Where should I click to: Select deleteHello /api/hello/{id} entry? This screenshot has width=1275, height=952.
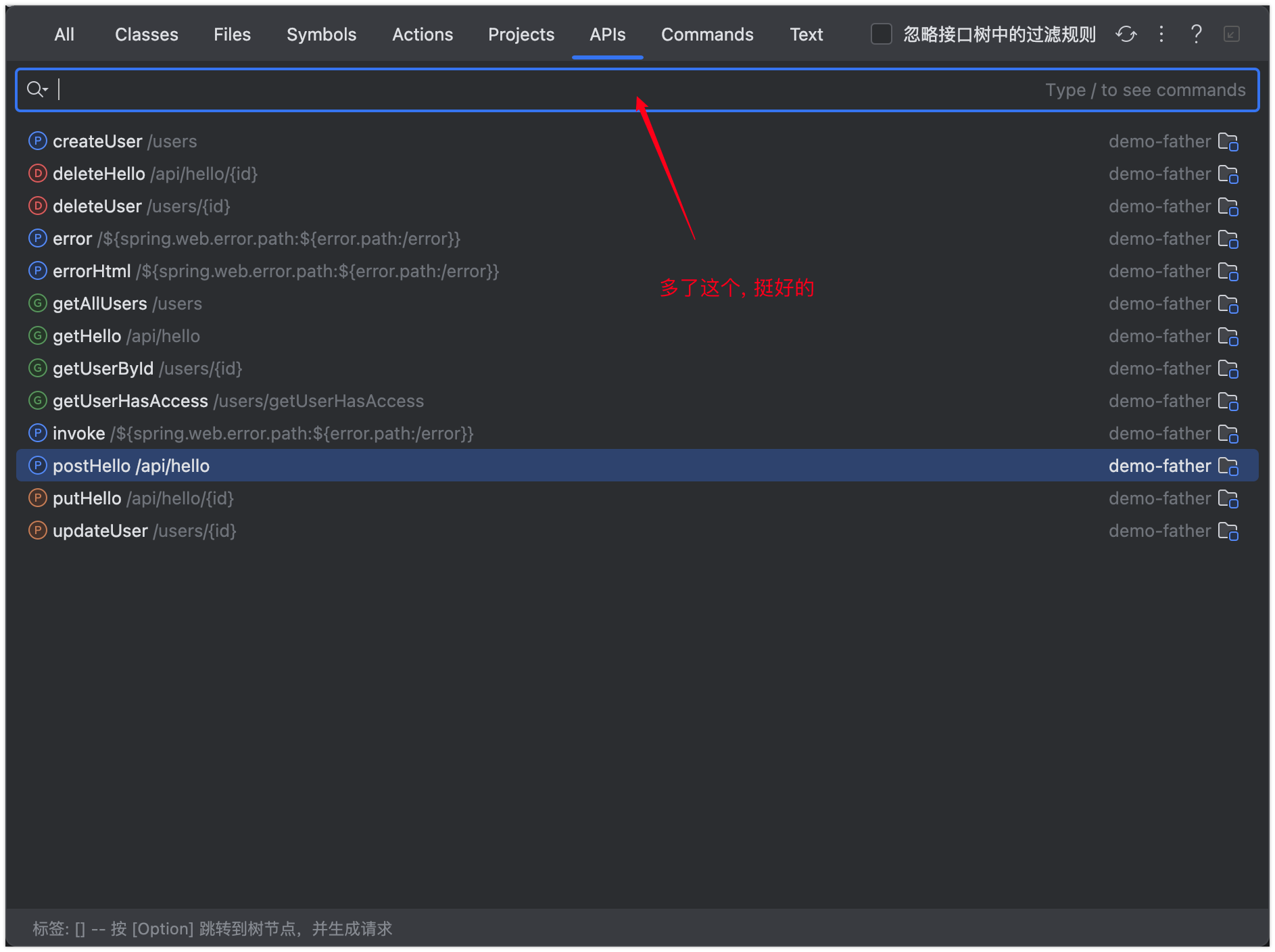(637, 174)
